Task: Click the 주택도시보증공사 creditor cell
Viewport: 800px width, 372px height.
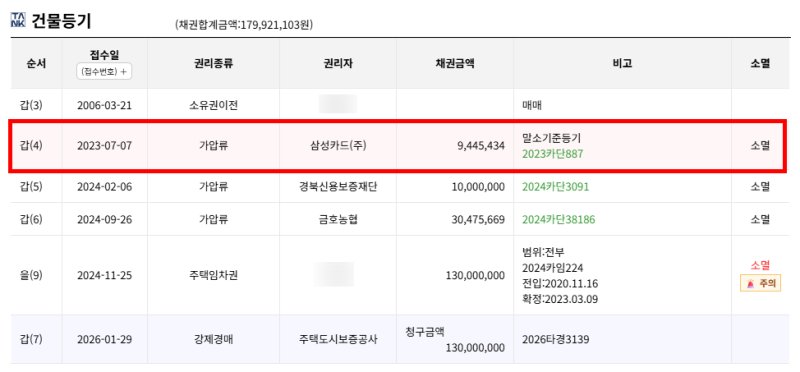Action: coord(338,339)
